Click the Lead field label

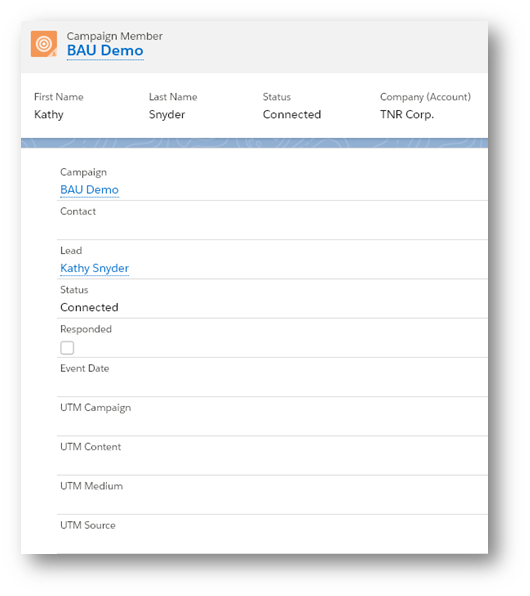71,250
